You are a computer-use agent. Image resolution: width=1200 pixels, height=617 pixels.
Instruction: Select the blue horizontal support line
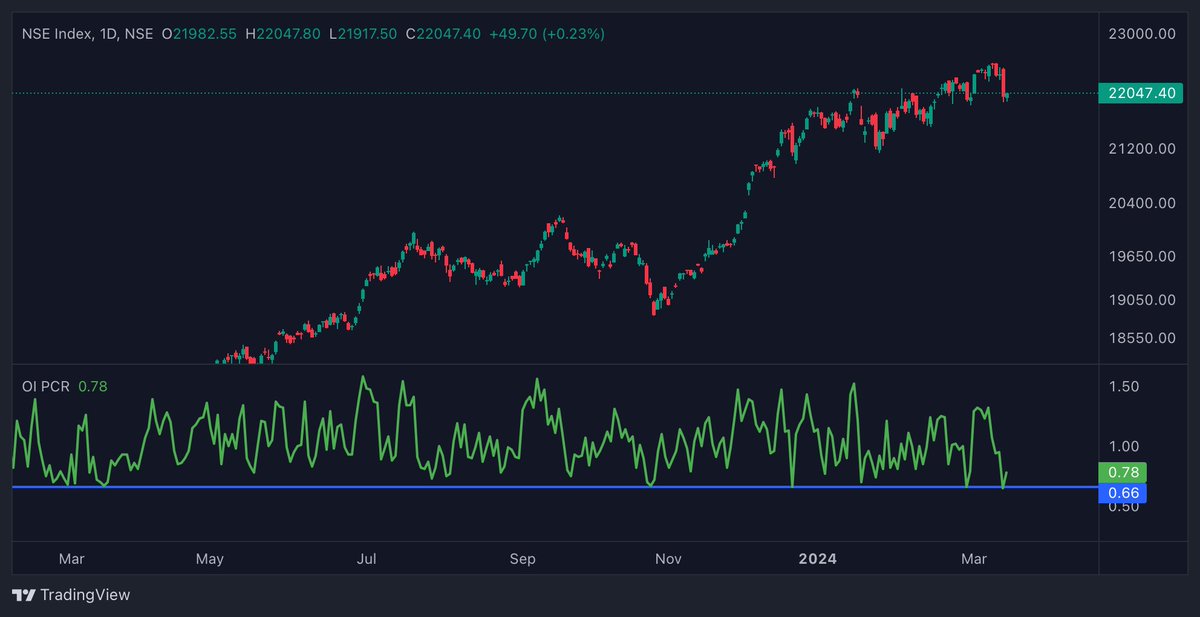point(600,487)
